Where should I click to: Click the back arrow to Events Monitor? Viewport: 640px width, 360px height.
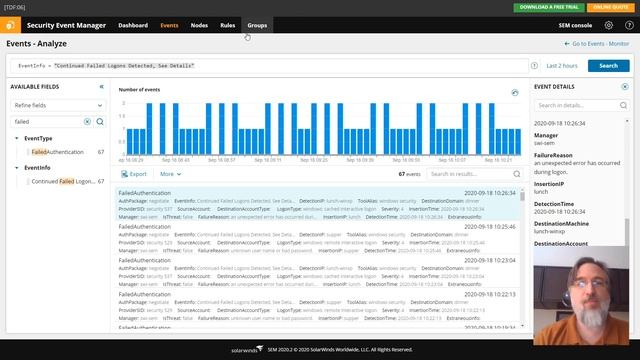567,44
